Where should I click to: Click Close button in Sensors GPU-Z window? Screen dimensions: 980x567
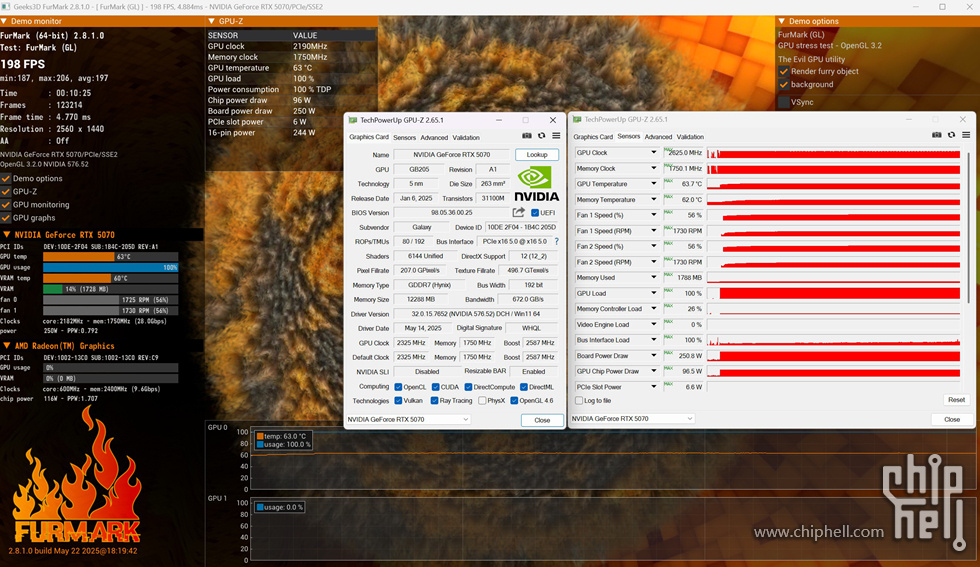pos(952,419)
